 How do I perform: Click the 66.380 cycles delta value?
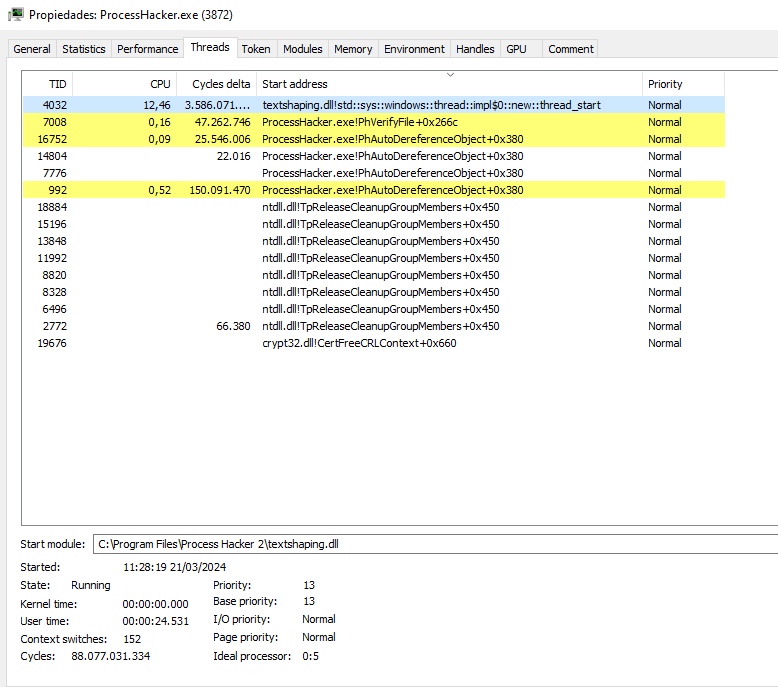point(233,326)
